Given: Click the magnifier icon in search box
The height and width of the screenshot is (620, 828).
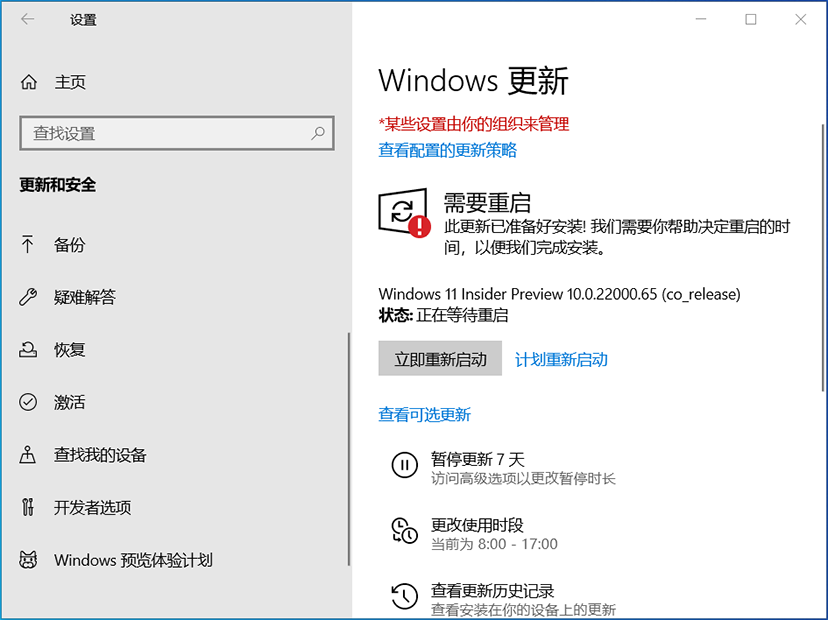Looking at the screenshot, I should pyautogui.click(x=318, y=133).
